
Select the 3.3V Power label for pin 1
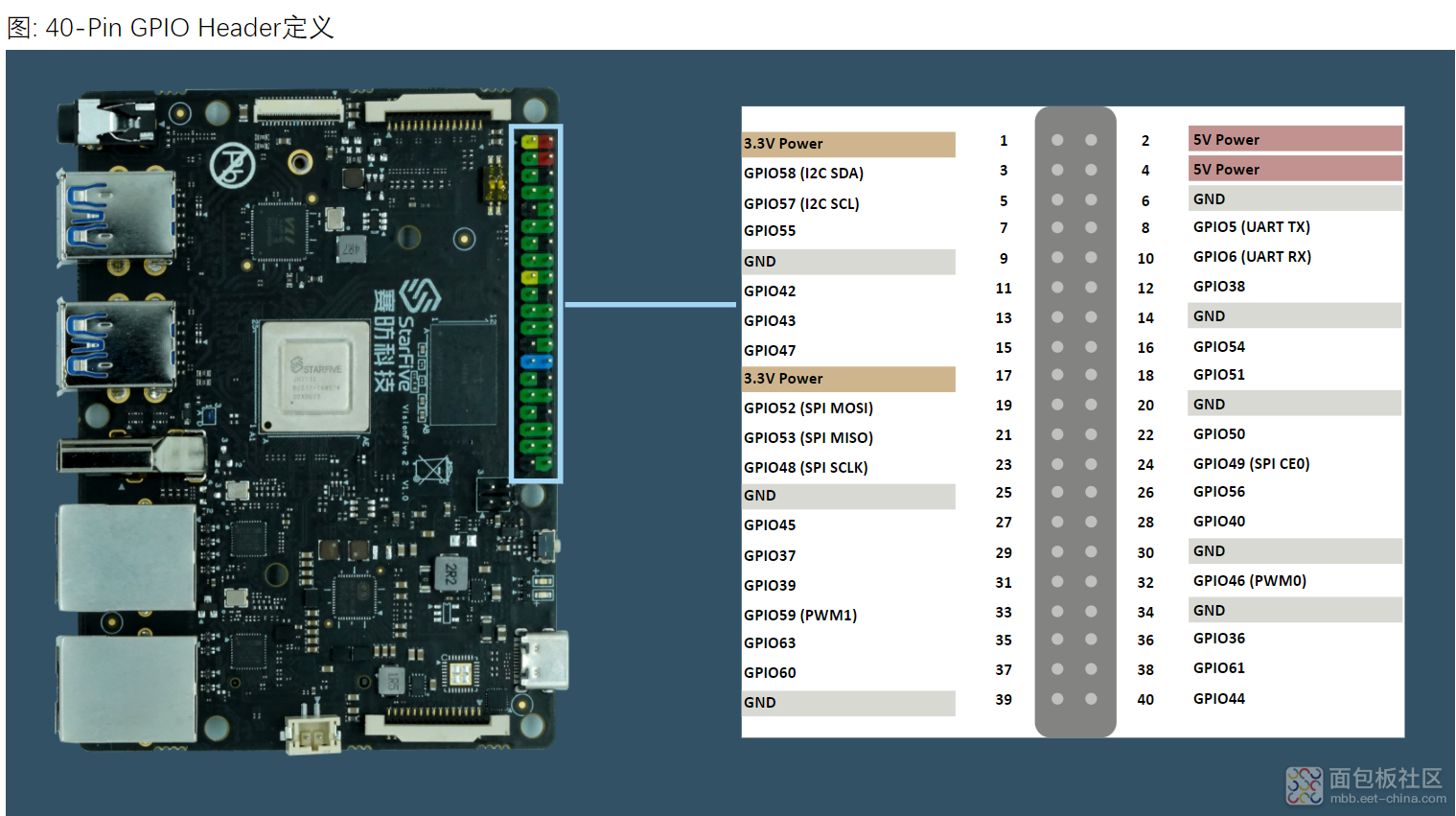pos(848,144)
